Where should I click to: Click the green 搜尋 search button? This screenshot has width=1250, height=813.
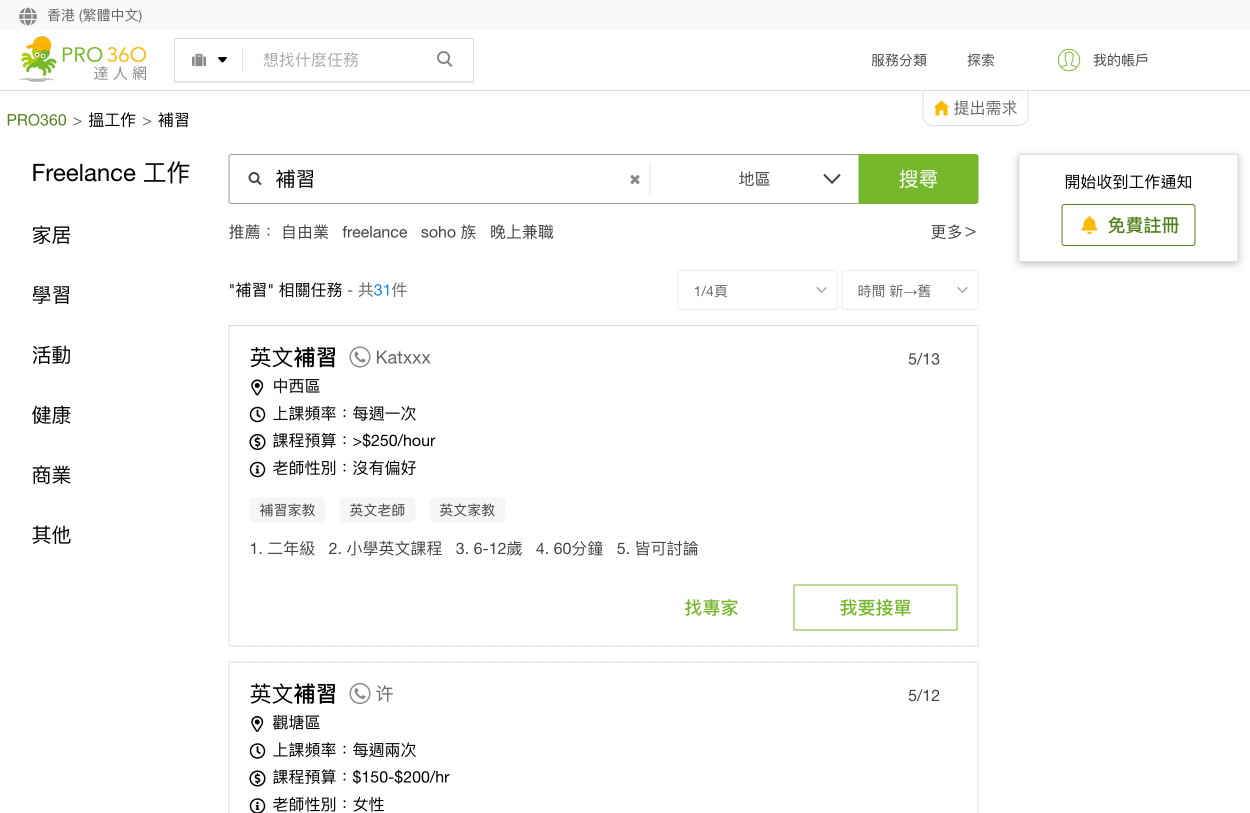click(918, 179)
